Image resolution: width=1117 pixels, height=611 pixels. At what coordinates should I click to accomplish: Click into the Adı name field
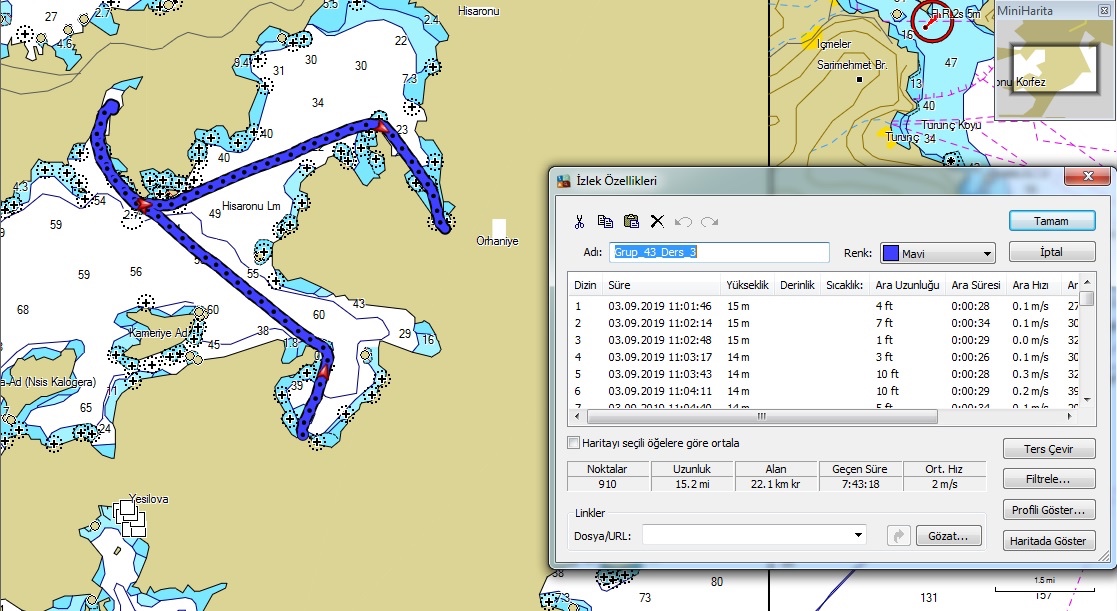tap(719, 252)
